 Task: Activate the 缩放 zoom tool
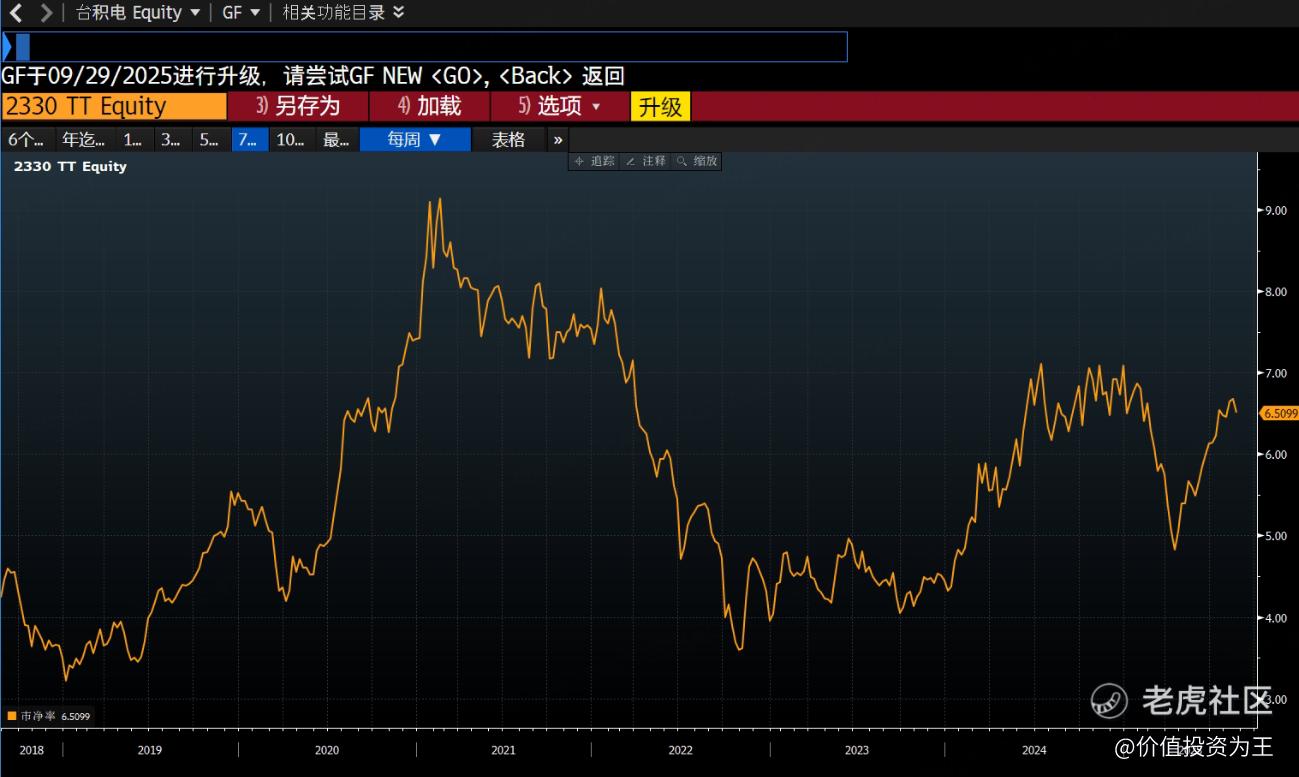(x=697, y=161)
